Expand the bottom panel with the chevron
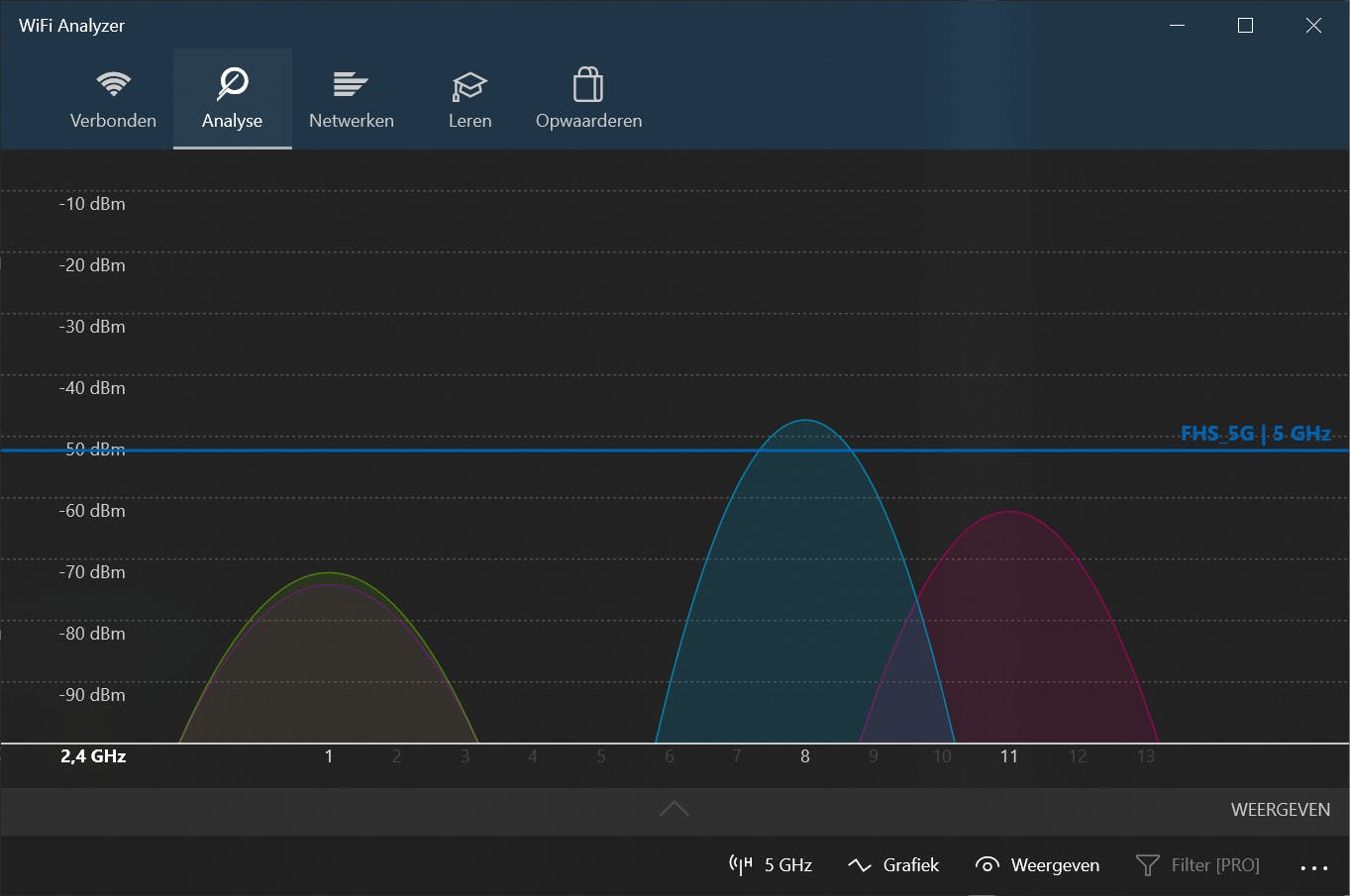The height and width of the screenshot is (896, 1350). pyautogui.click(x=674, y=809)
